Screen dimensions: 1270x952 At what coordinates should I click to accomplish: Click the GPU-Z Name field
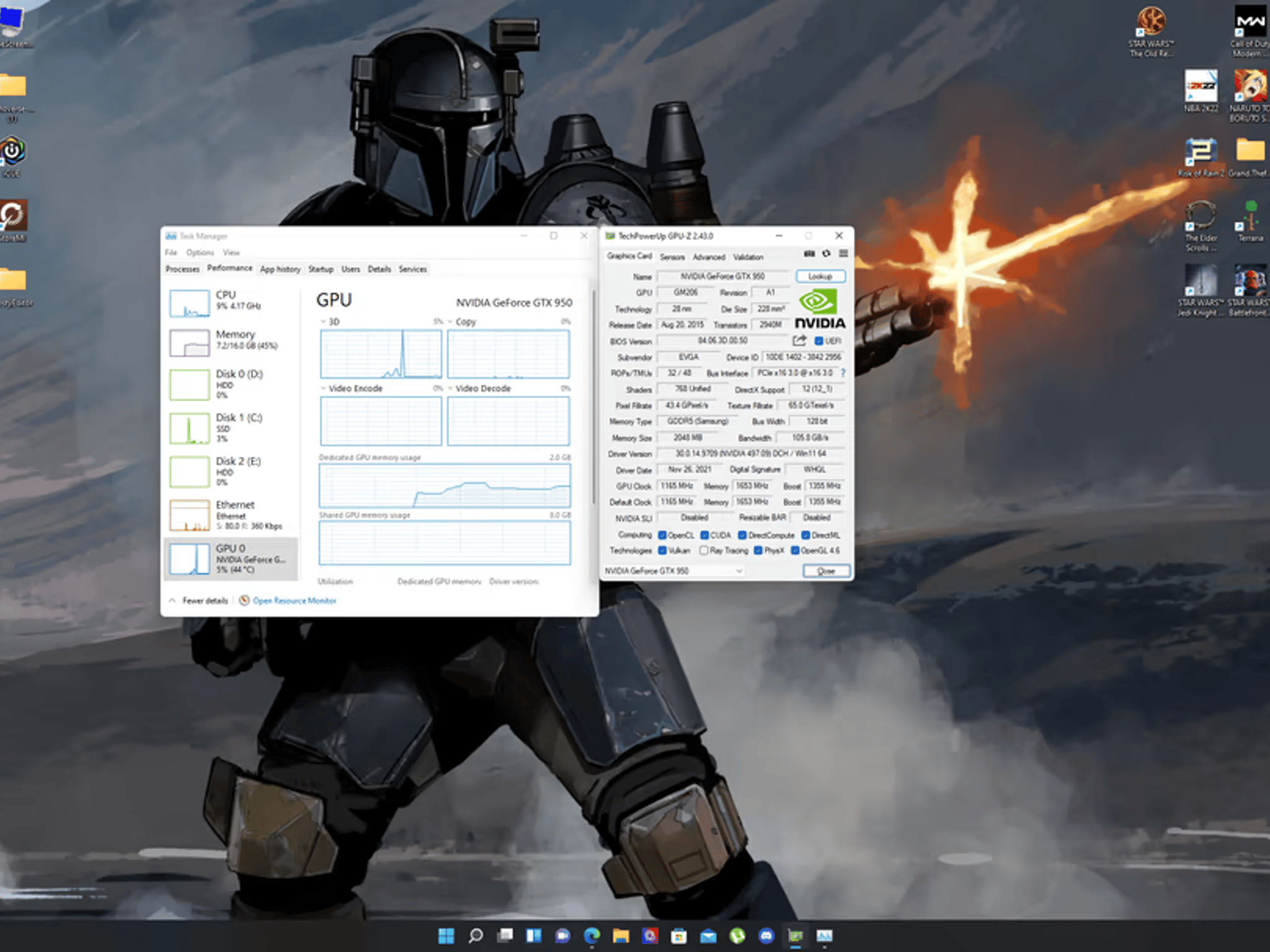tap(723, 276)
